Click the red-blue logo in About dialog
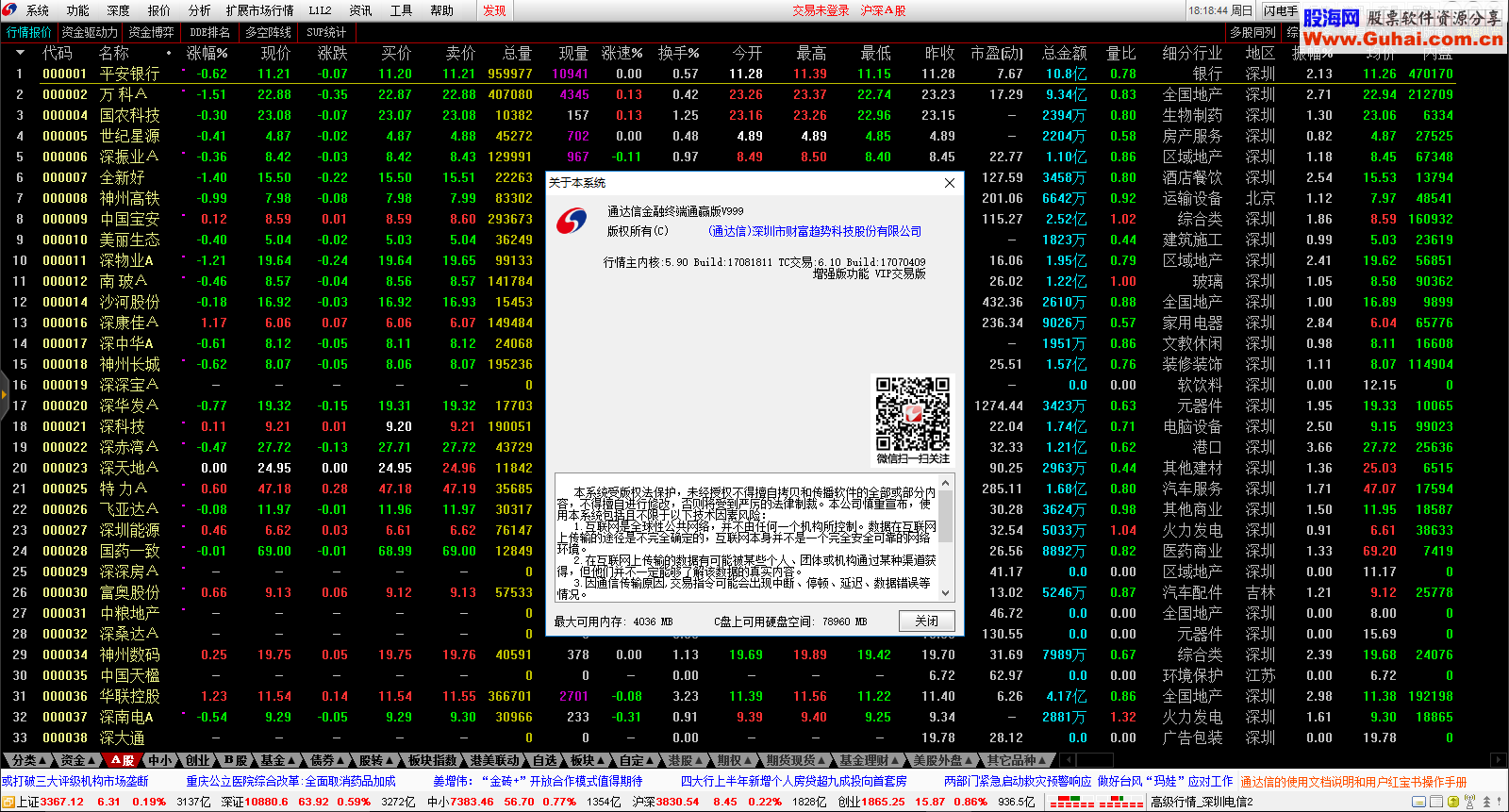This screenshot has width=1509, height=812. (x=572, y=221)
